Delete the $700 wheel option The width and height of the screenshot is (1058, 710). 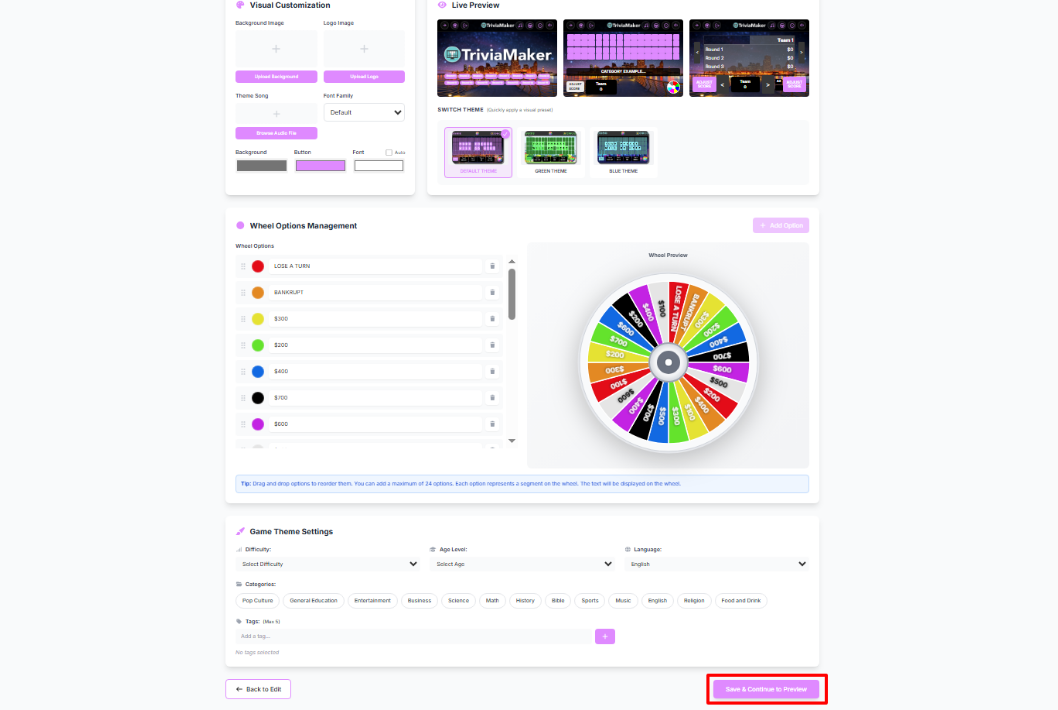[x=493, y=398]
